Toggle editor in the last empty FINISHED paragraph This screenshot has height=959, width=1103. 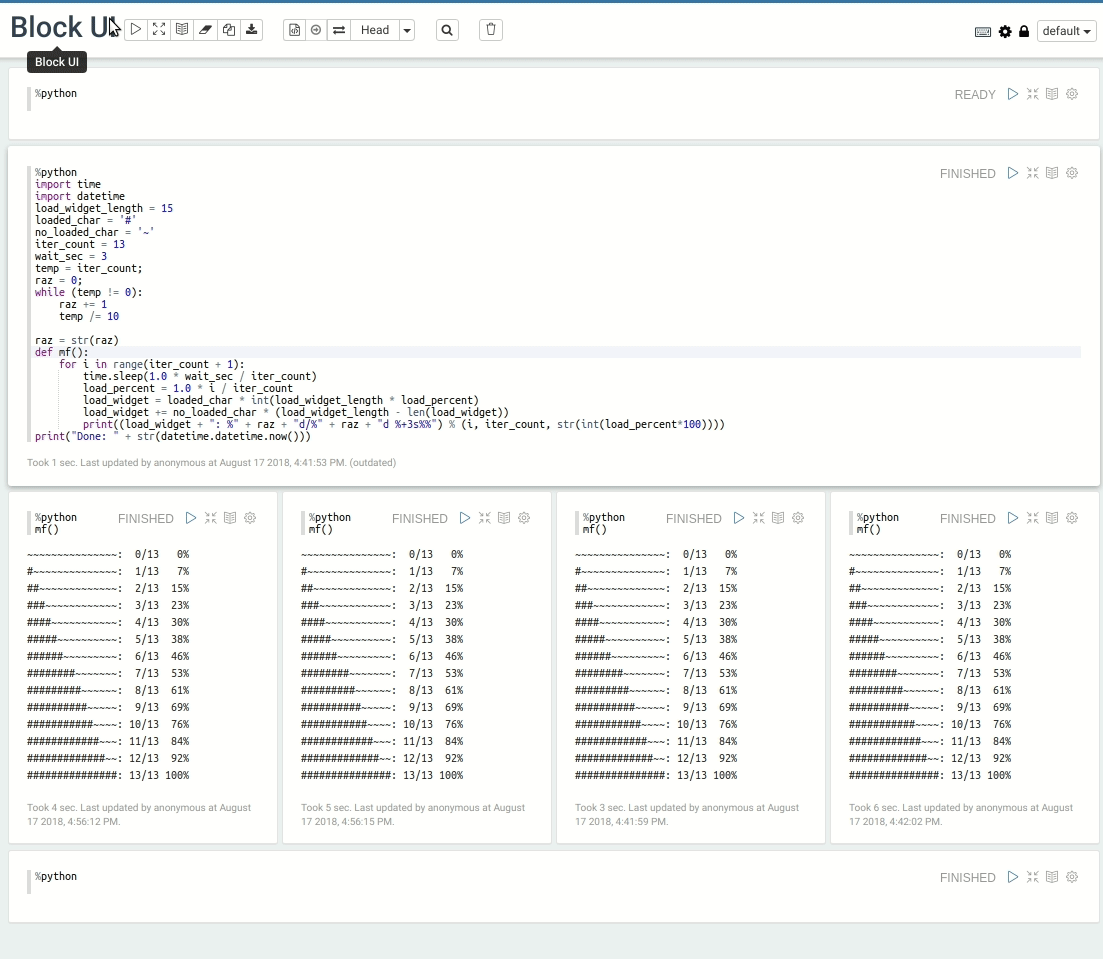1033,877
